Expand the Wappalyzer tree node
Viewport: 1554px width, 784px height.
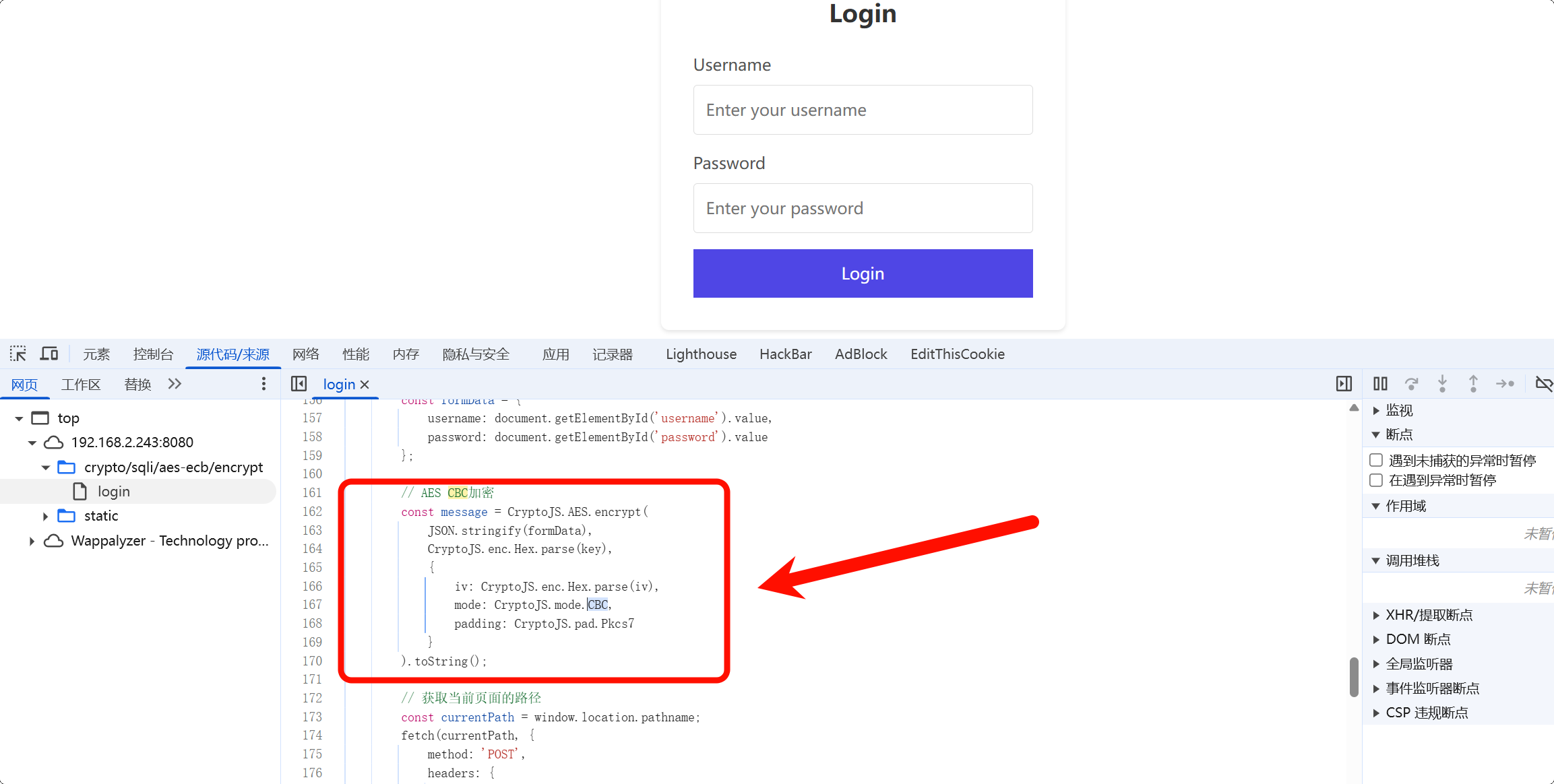point(32,541)
